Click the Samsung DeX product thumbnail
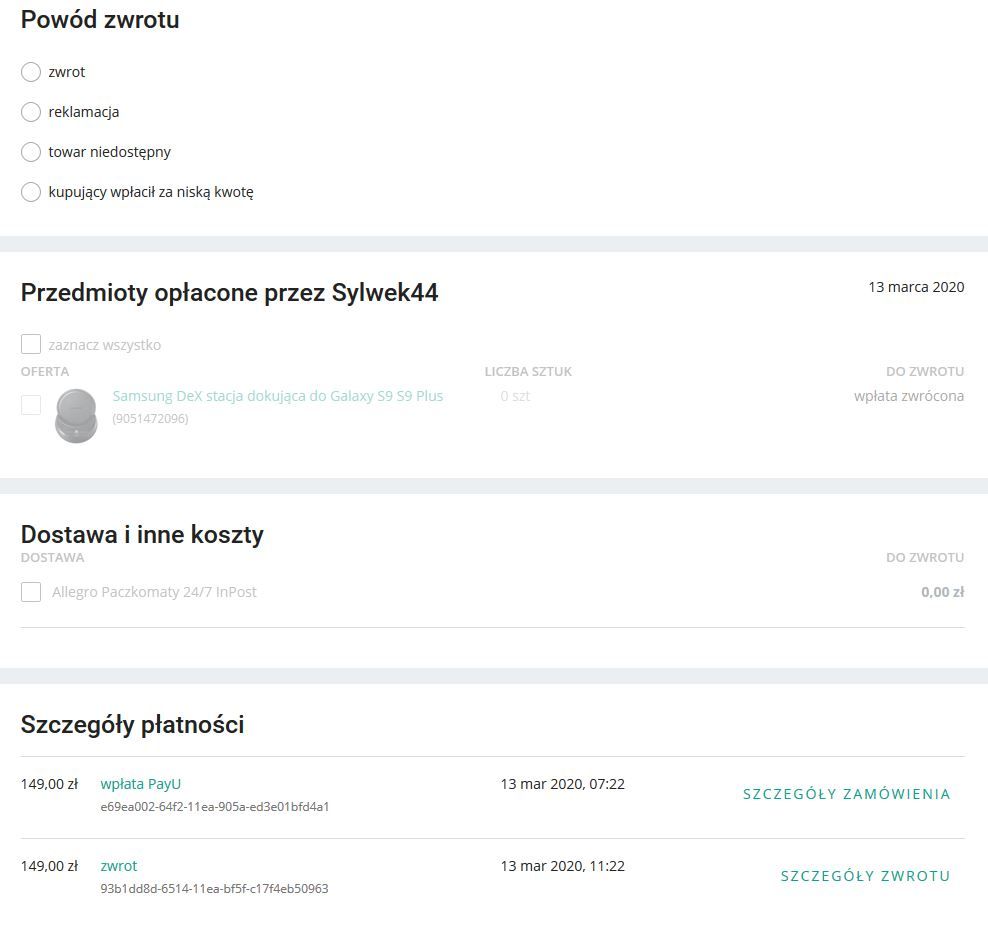988x939 pixels. coord(76,415)
